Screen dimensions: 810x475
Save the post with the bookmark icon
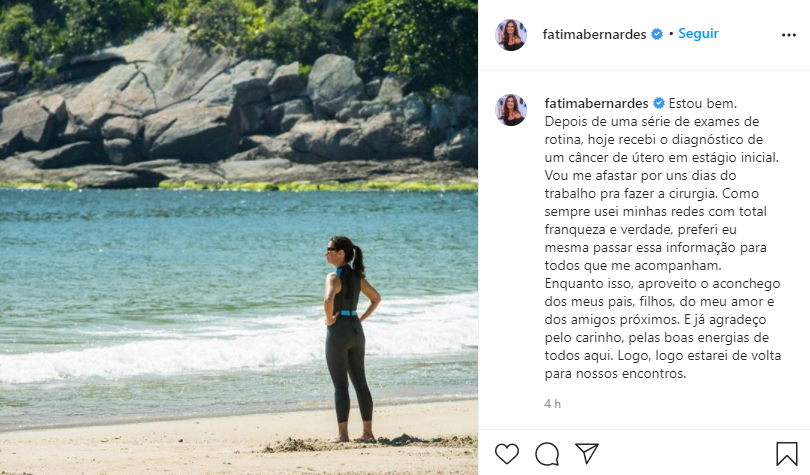[x=786, y=454]
